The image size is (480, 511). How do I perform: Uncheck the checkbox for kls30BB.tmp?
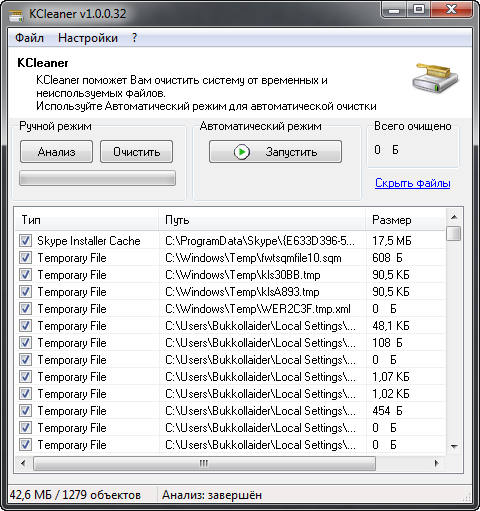(x=25, y=274)
